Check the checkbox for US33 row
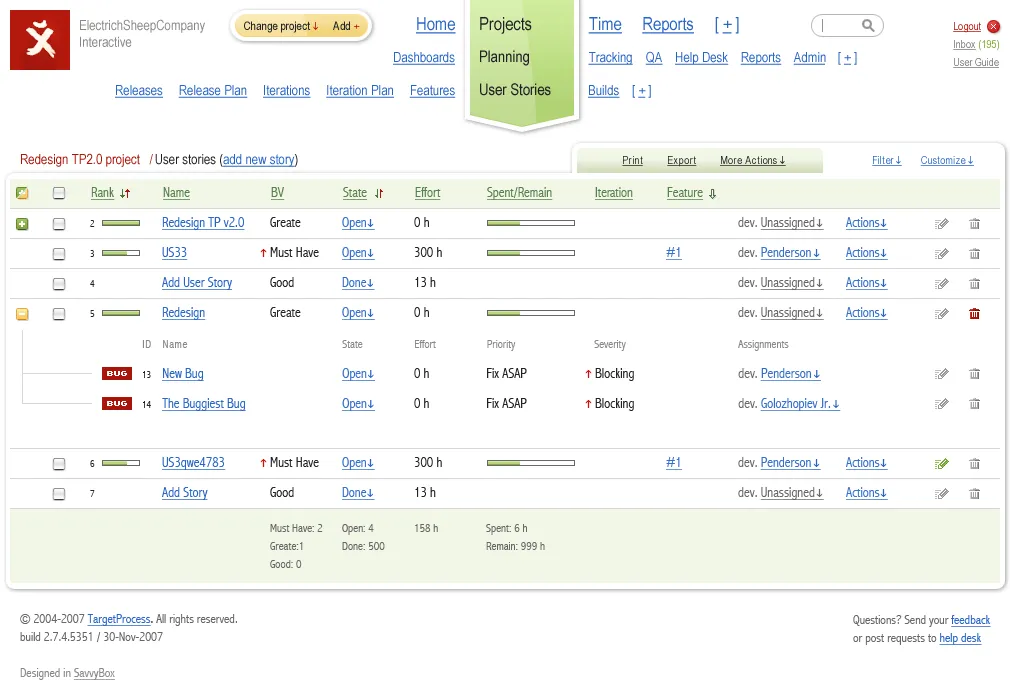1010x680 pixels. click(59, 254)
